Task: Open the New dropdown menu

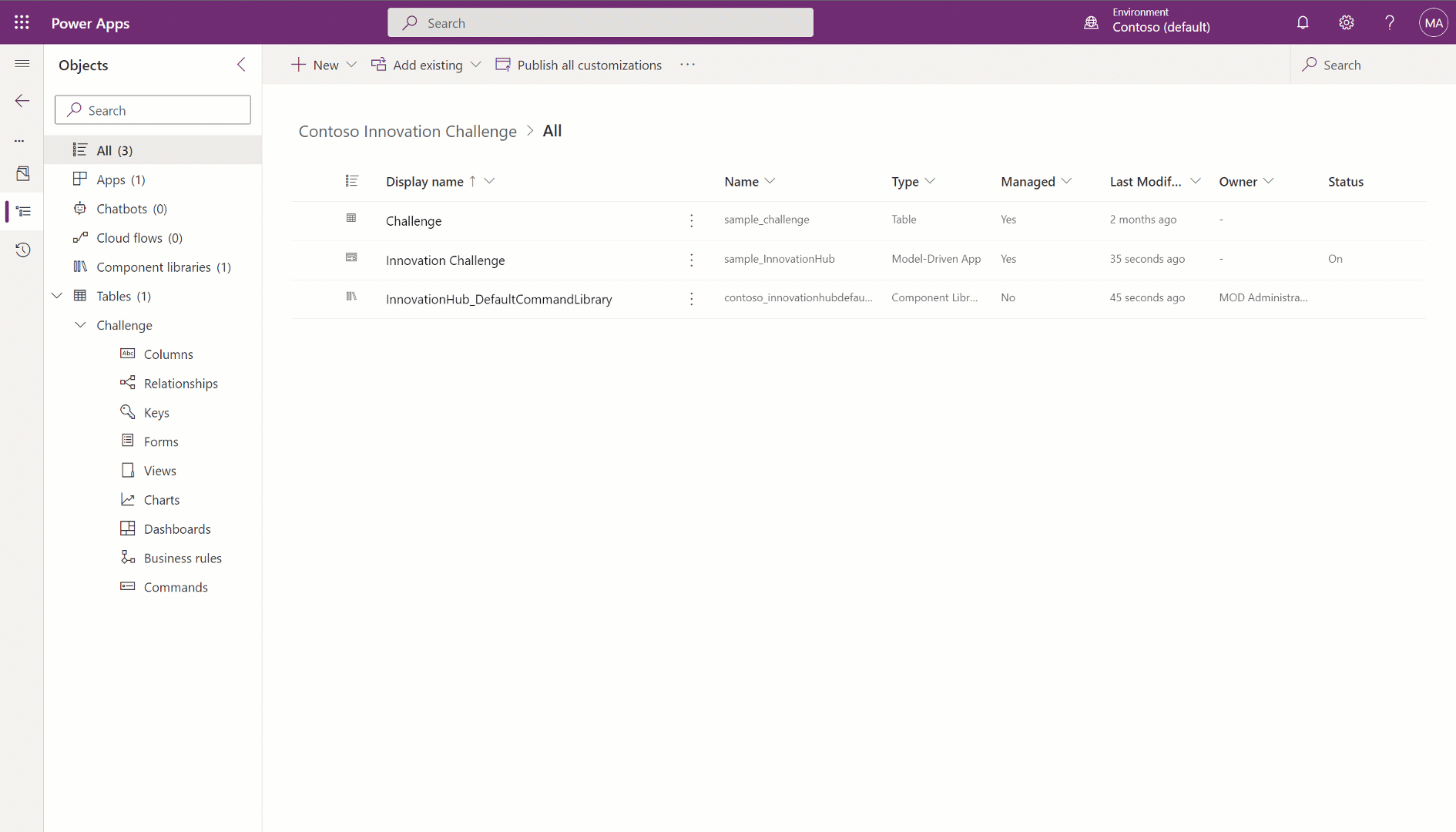Action: pyautogui.click(x=351, y=65)
